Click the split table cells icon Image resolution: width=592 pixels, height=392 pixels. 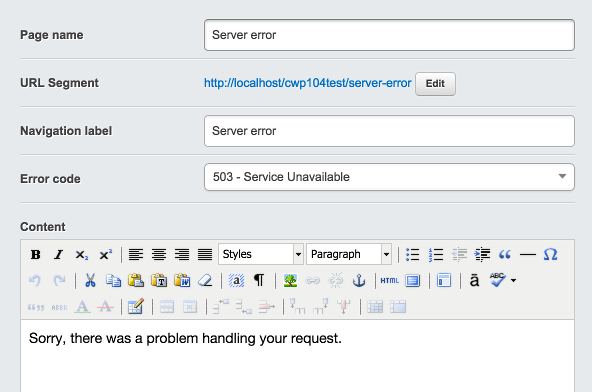click(x=375, y=307)
